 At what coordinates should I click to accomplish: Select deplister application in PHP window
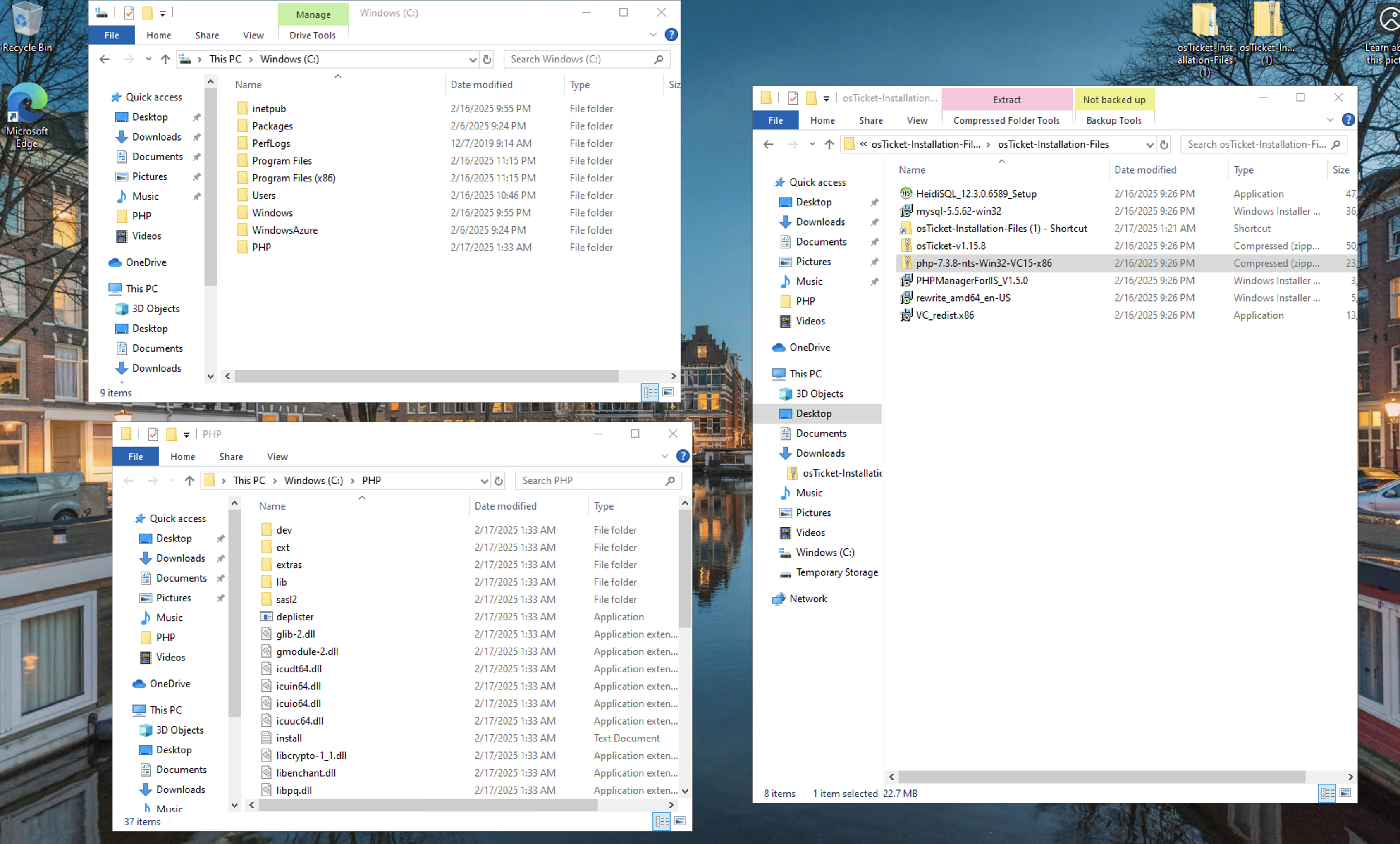pos(295,616)
